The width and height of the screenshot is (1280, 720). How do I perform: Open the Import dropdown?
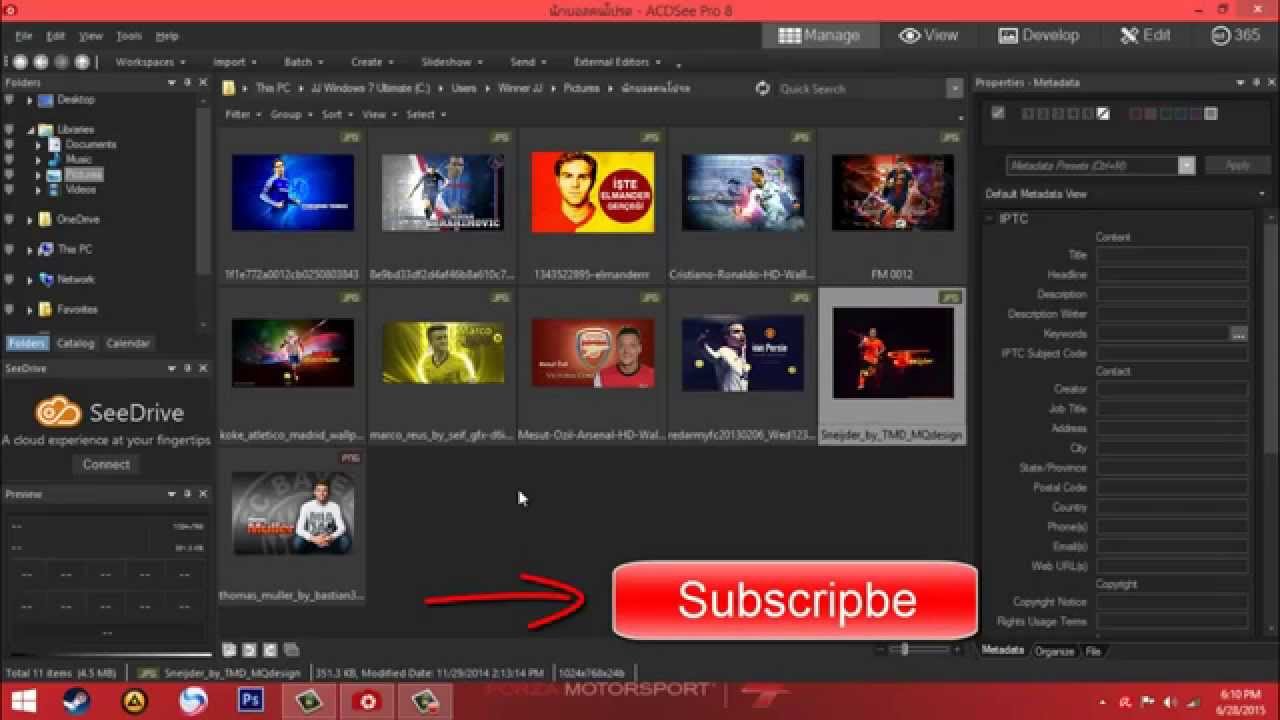coord(234,62)
